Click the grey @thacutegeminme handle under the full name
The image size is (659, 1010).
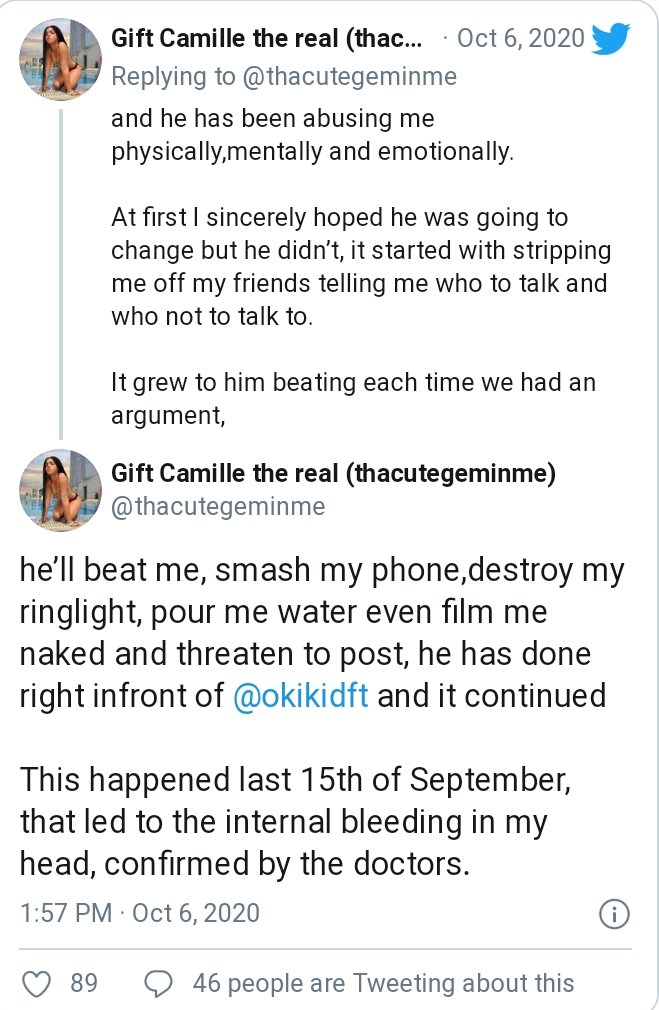click(218, 506)
